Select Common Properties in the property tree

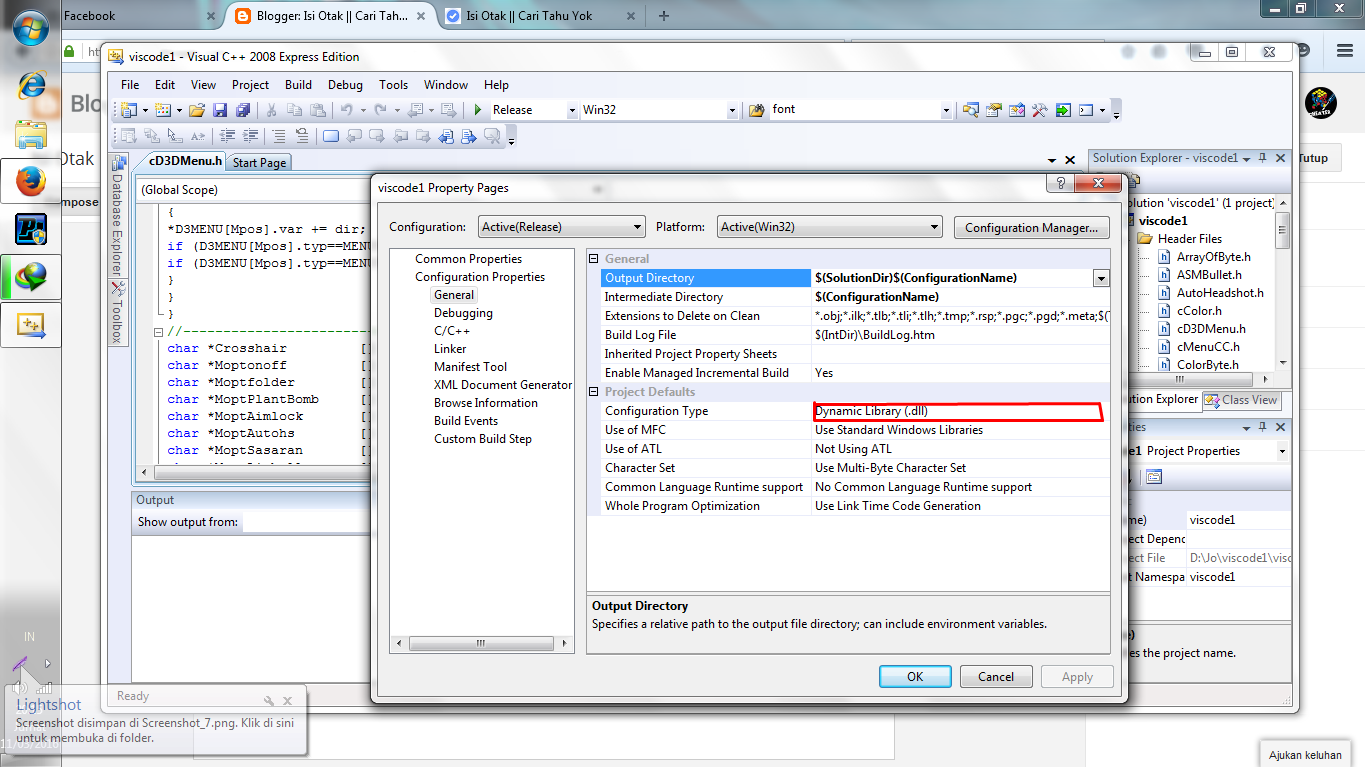click(x=469, y=259)
